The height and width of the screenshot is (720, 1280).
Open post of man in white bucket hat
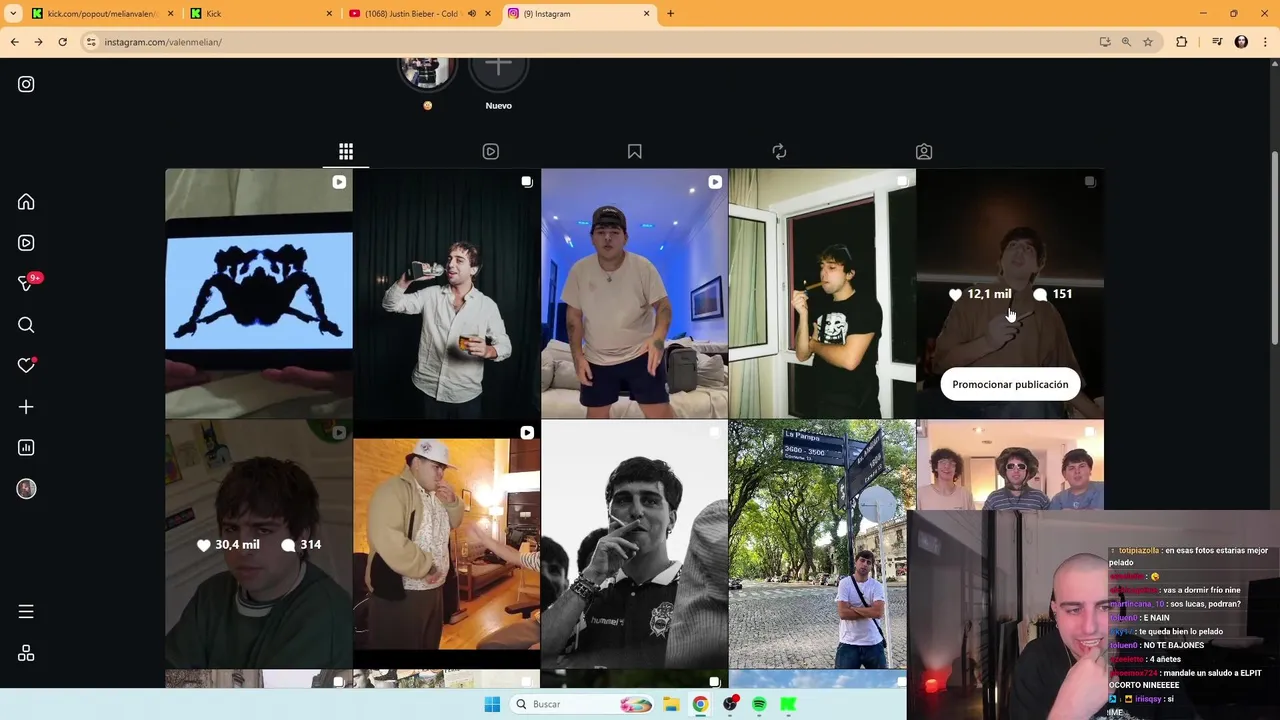point(447,544)
